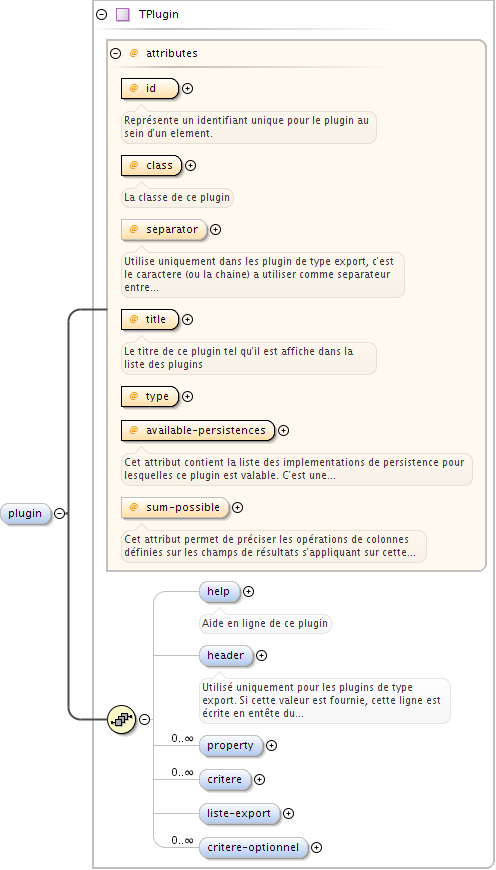
Task: Select the header element node
Action: 226,656
